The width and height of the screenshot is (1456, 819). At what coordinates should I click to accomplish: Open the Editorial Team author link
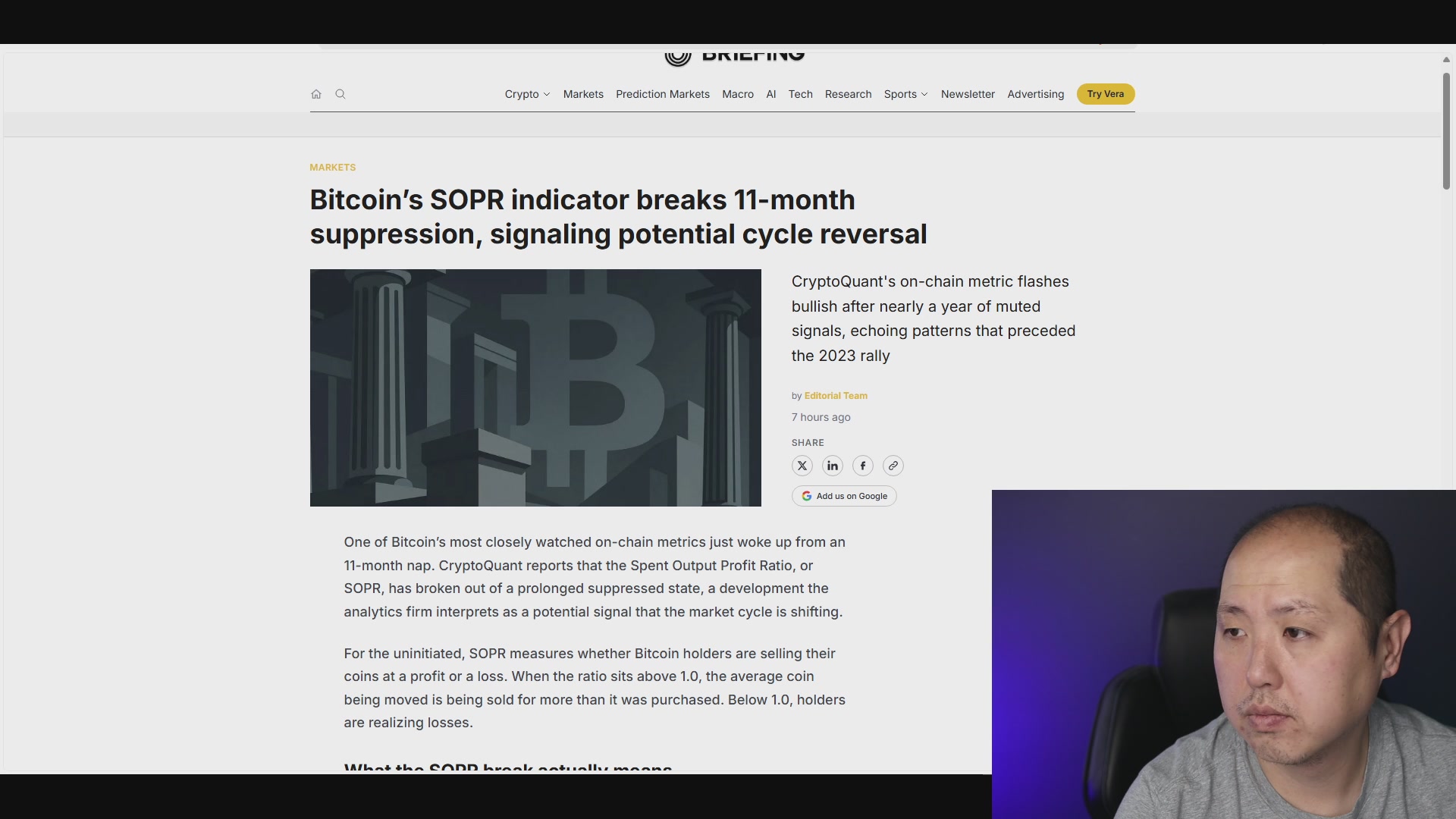(x=836, y=396)
